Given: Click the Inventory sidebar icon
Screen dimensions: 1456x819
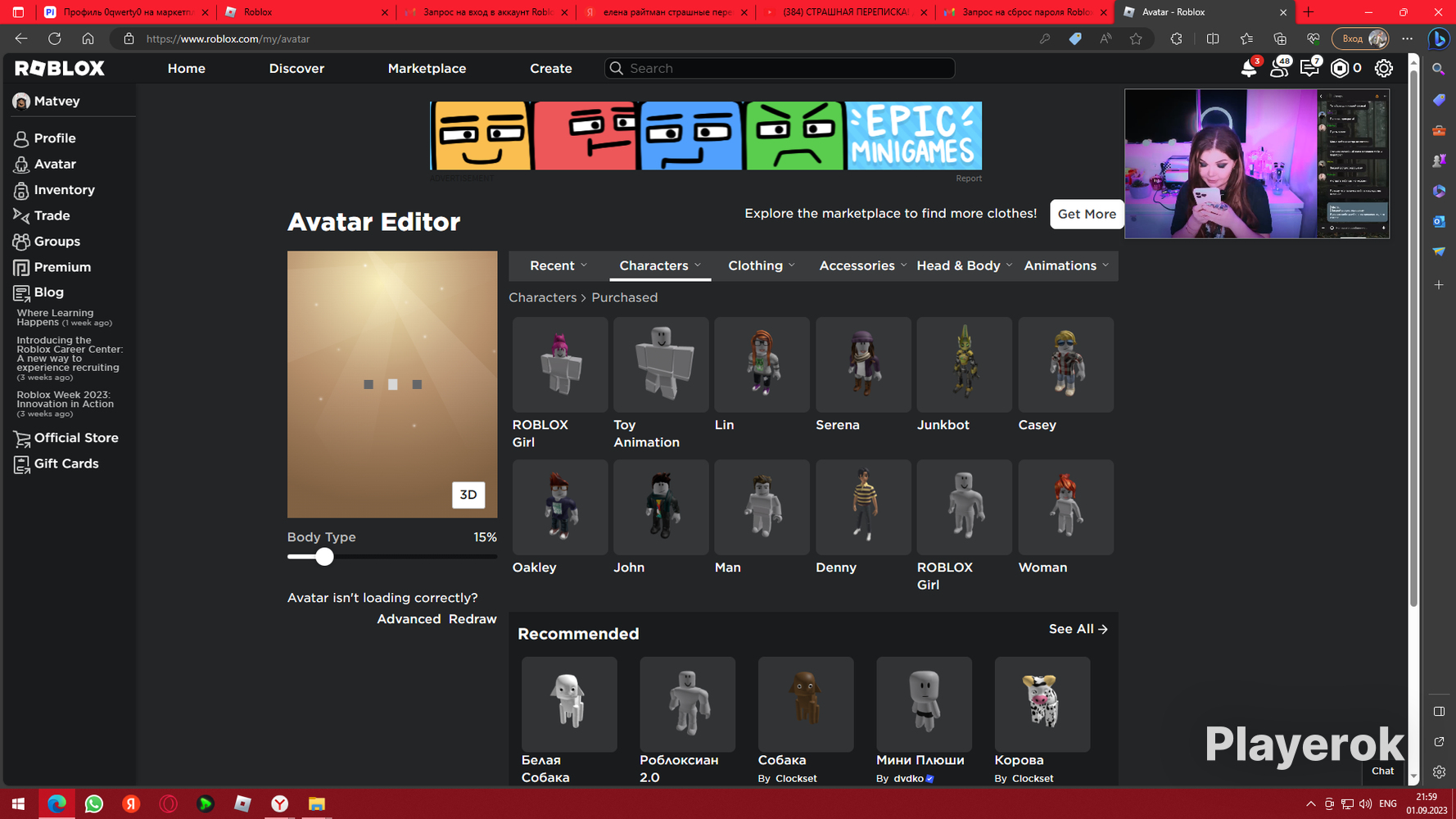Looking at the screenshot, I should click(x=21, y=191).
